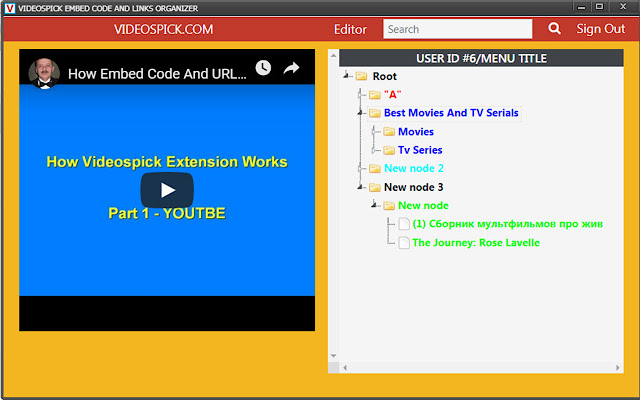Minimize the Videospick window
640x400 pixels.
[x=582, y=7]
